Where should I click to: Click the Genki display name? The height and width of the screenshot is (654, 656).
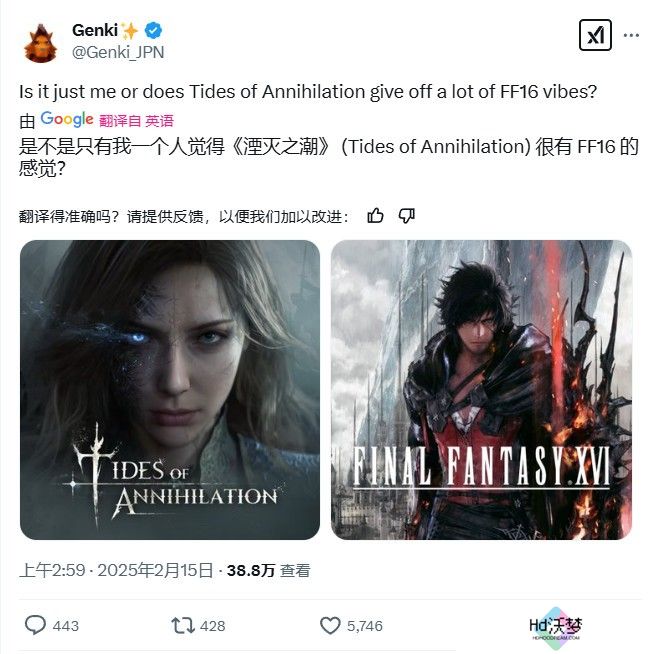click(95, 30)
